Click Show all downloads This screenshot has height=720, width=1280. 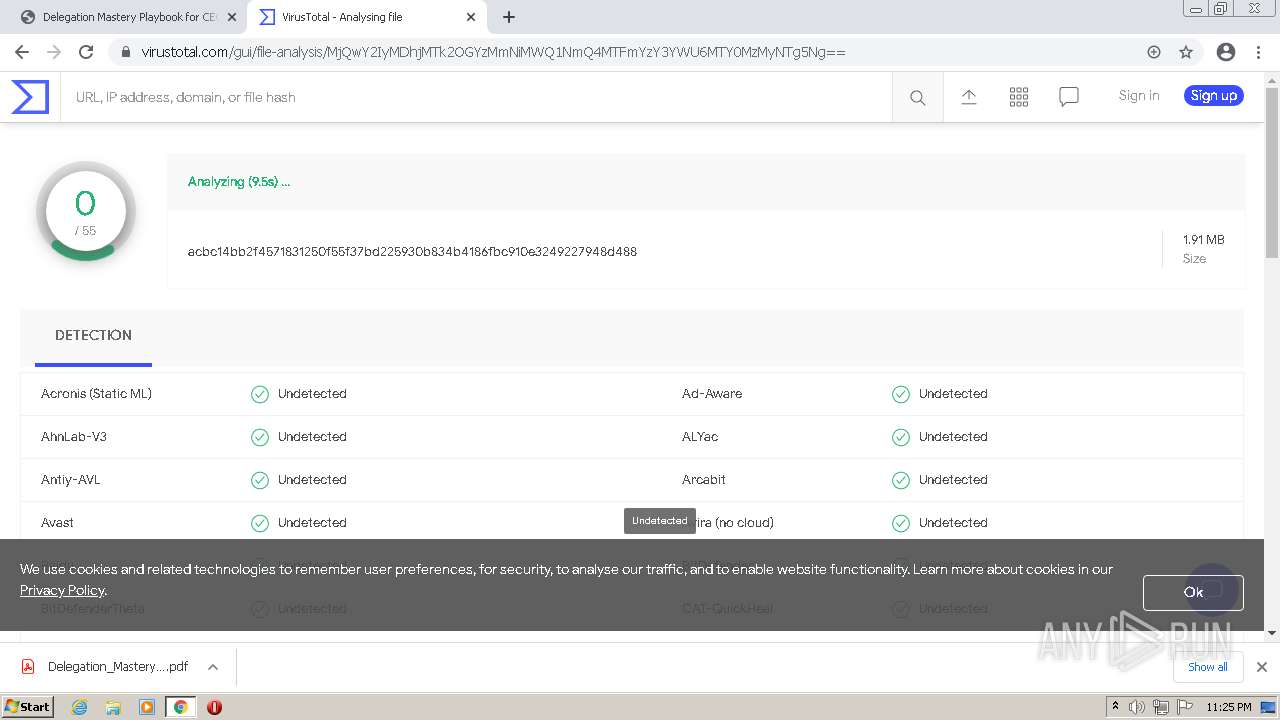click(x=1208, y=667)
